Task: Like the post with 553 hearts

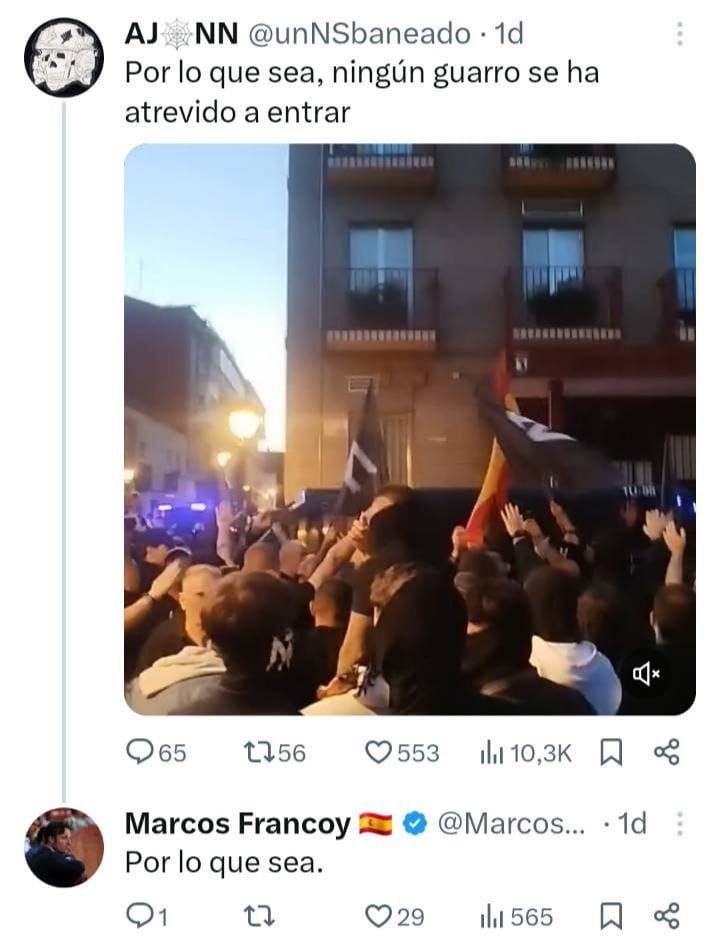Action: pos(403,753)
